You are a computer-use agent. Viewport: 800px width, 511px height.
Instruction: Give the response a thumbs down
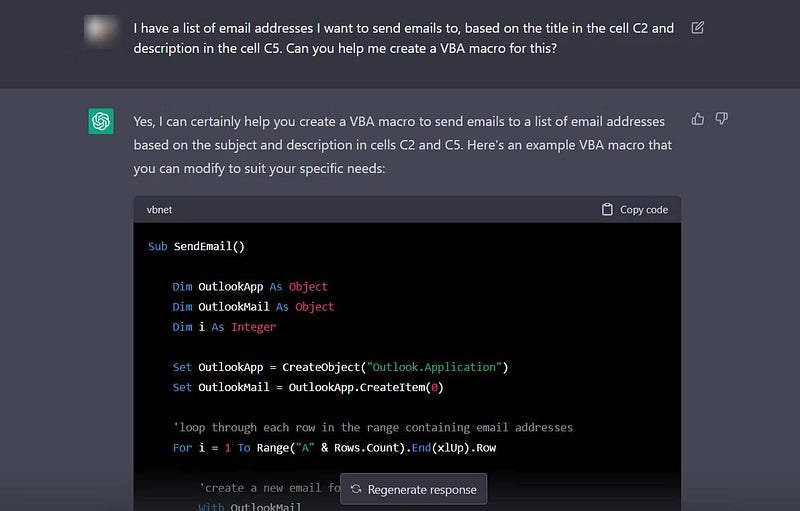(x=721, y=119)
